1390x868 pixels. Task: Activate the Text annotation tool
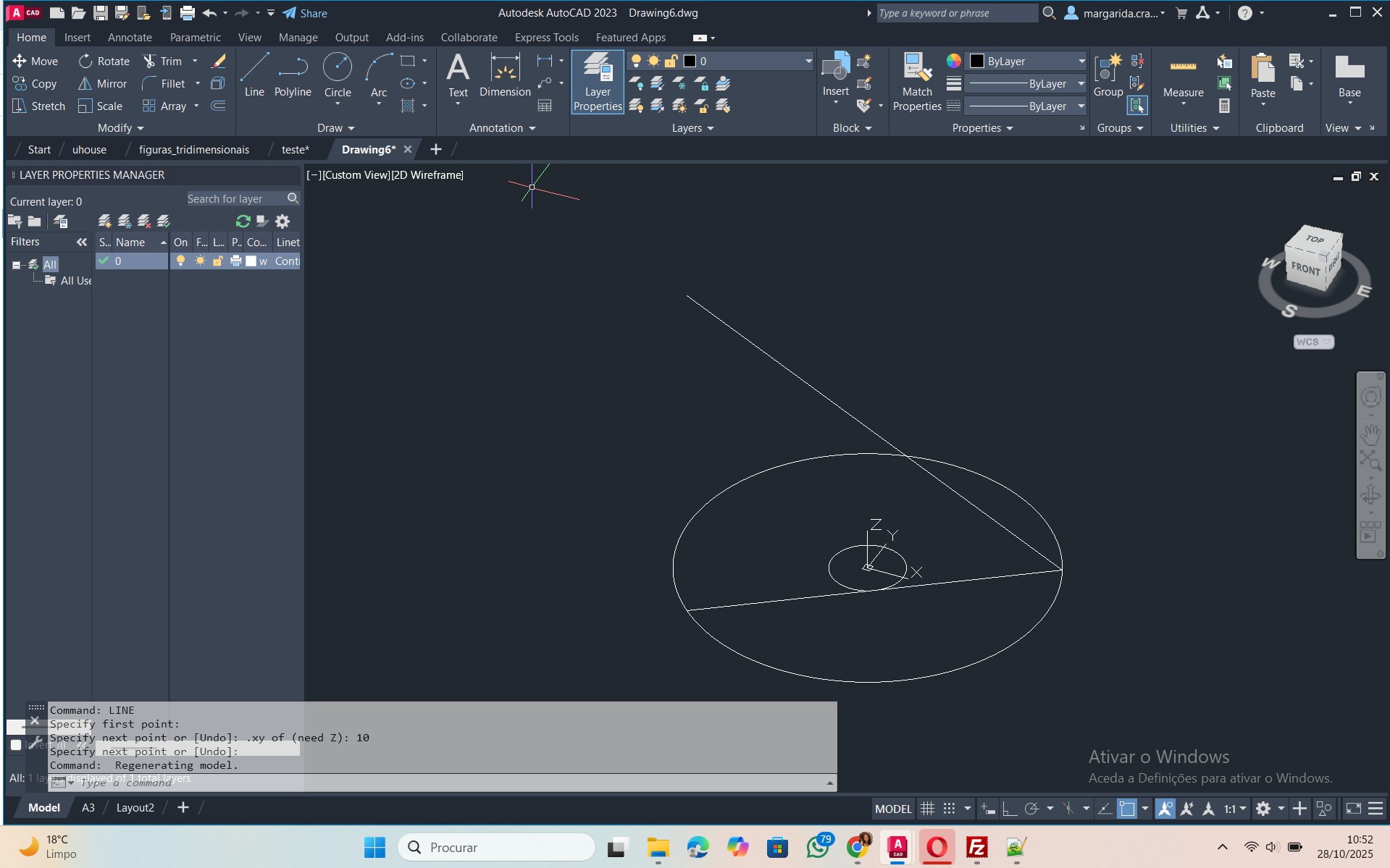click(x=458, y=76)
